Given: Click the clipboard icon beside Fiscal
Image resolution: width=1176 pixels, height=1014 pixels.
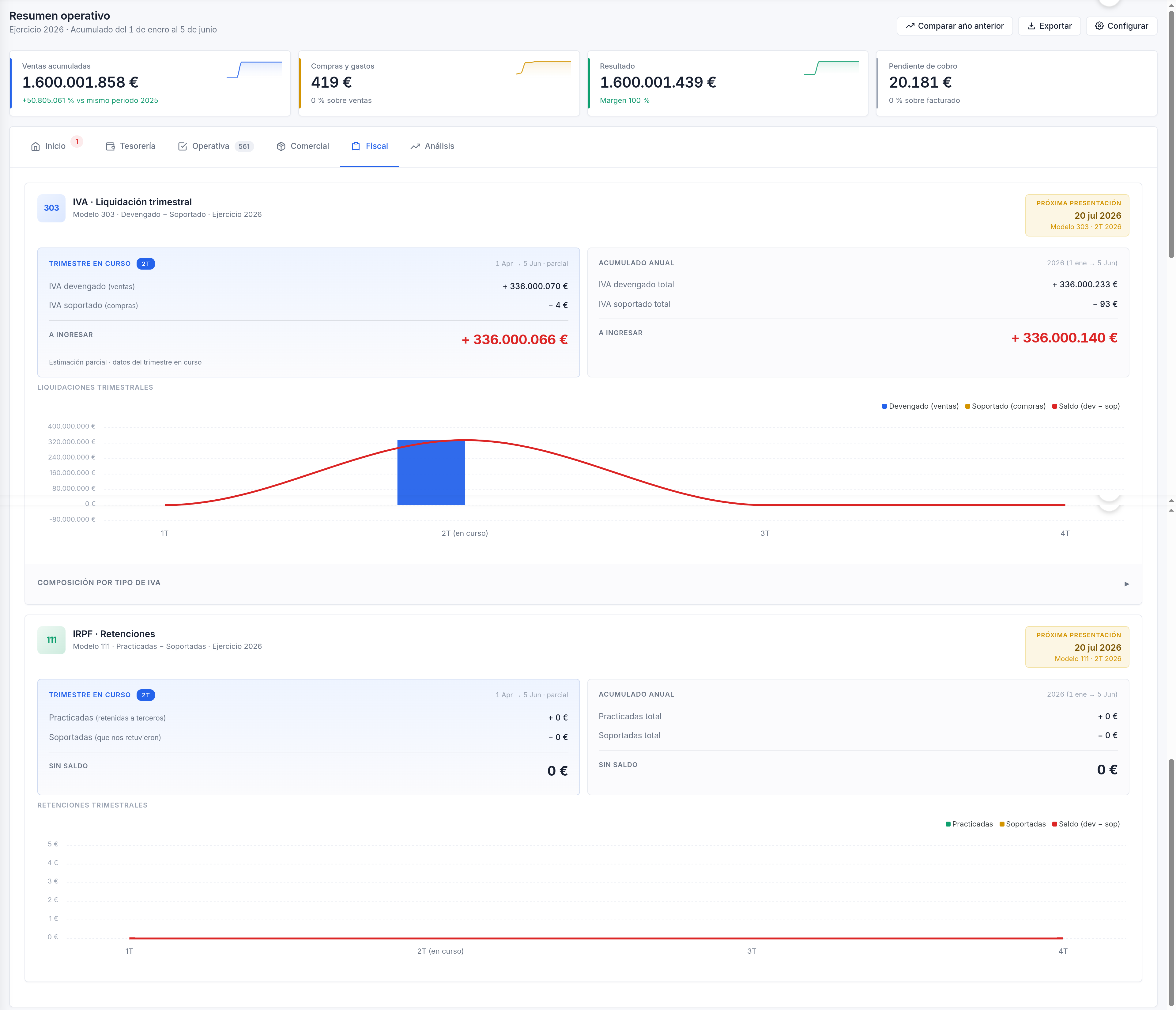Looking at the screenshot, I should point(356,146).
